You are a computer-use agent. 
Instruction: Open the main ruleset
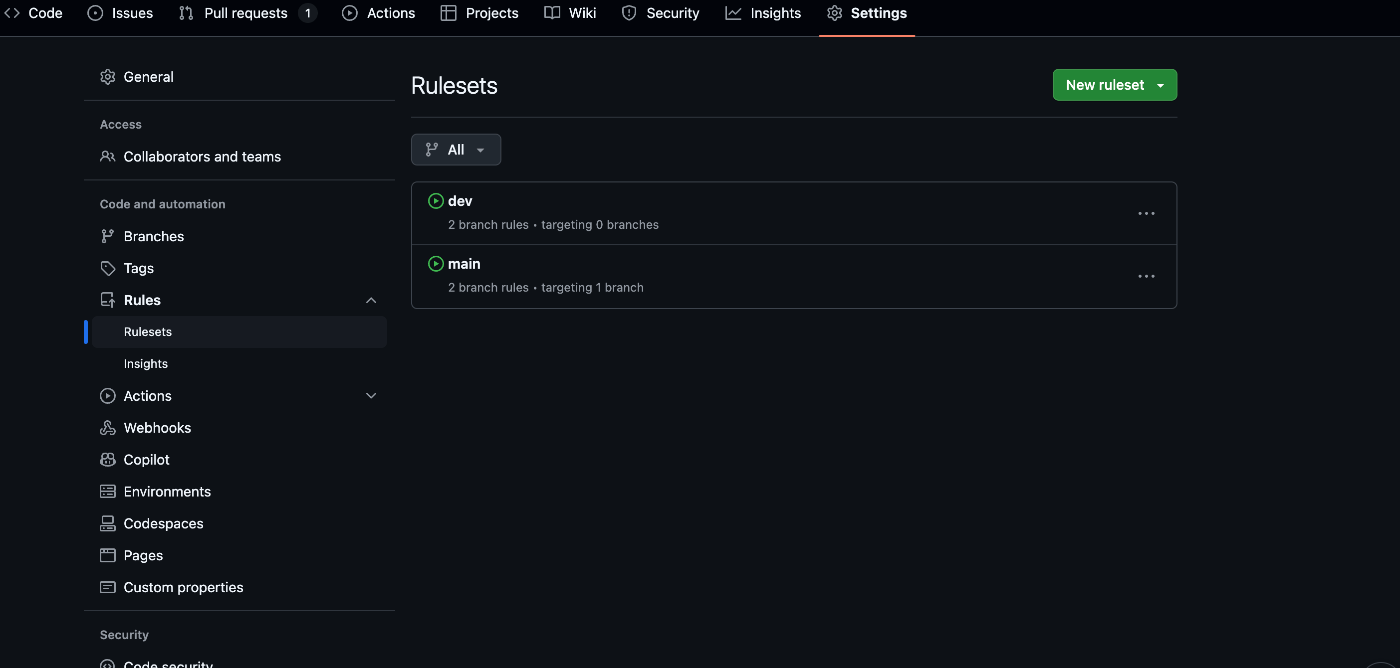464,264
